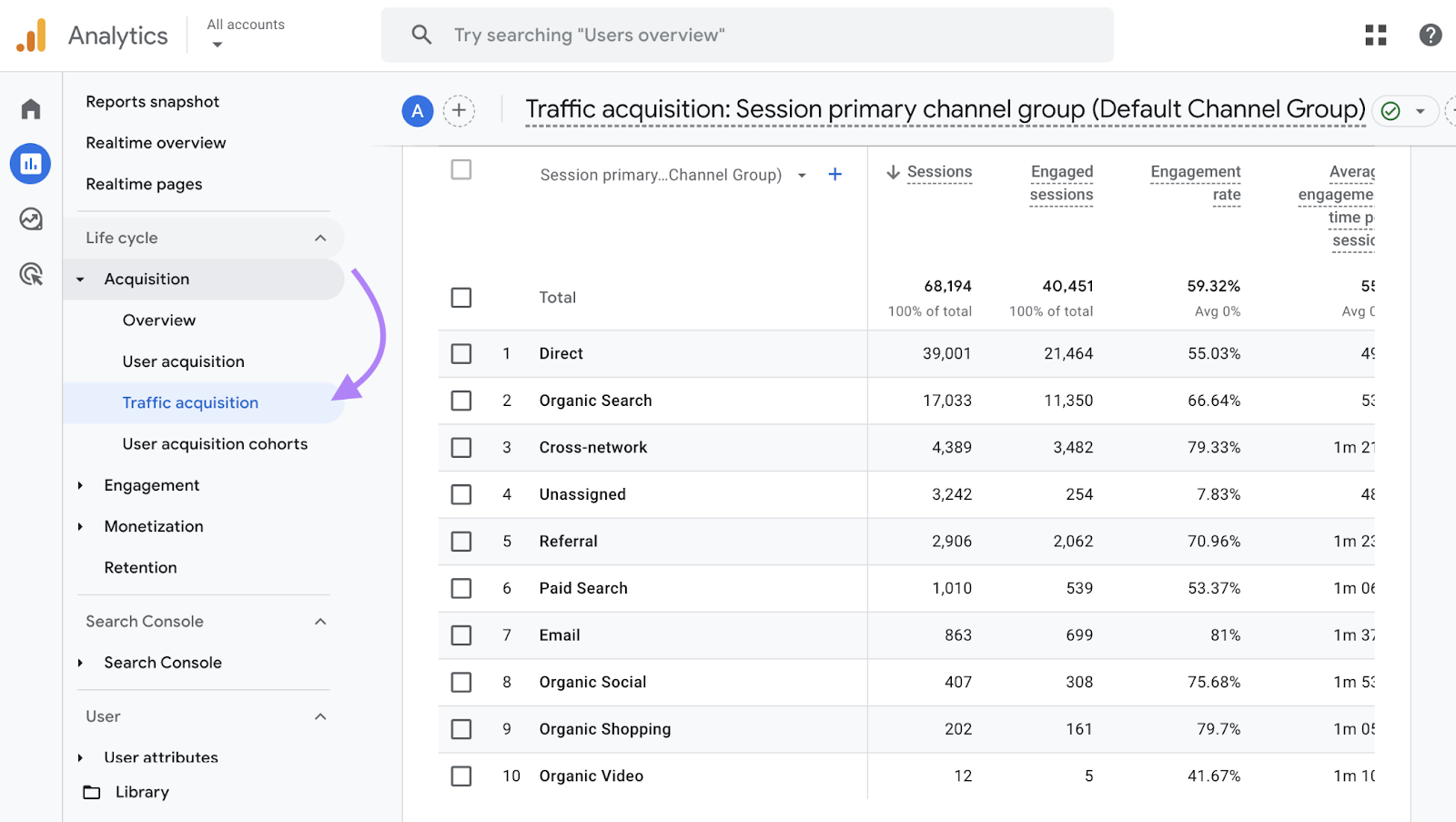The height and width of the screenshot is (822, 1456).
Task: Click the plus button to add a comparison
Action: [x=459, y=110]
